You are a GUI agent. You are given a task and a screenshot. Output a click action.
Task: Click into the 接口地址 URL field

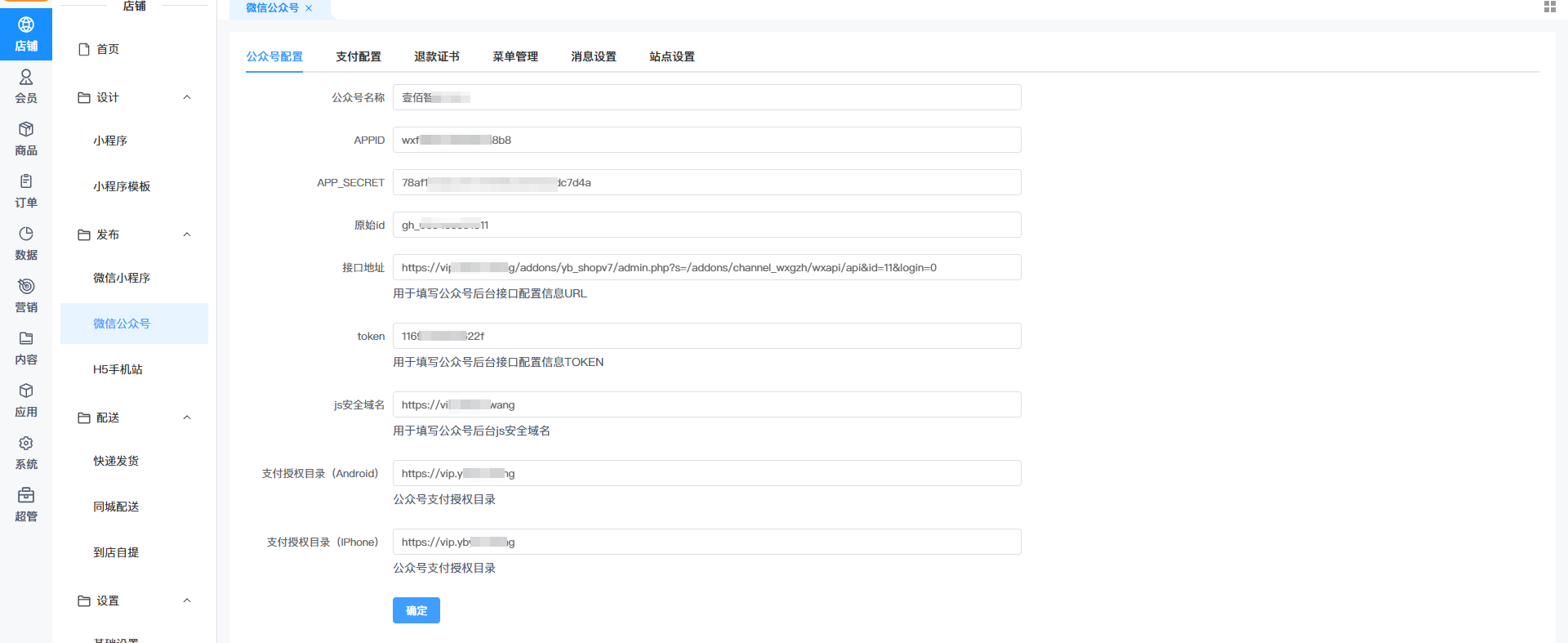pos(707,267)
